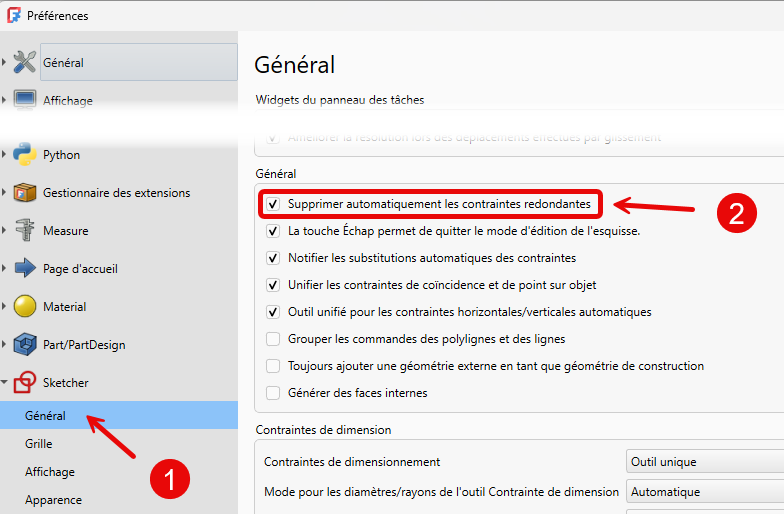The width and height of the screenshot is (784, 514).
Task: Click the Général wrench and screwdriver icon
Action: (25, 62)
